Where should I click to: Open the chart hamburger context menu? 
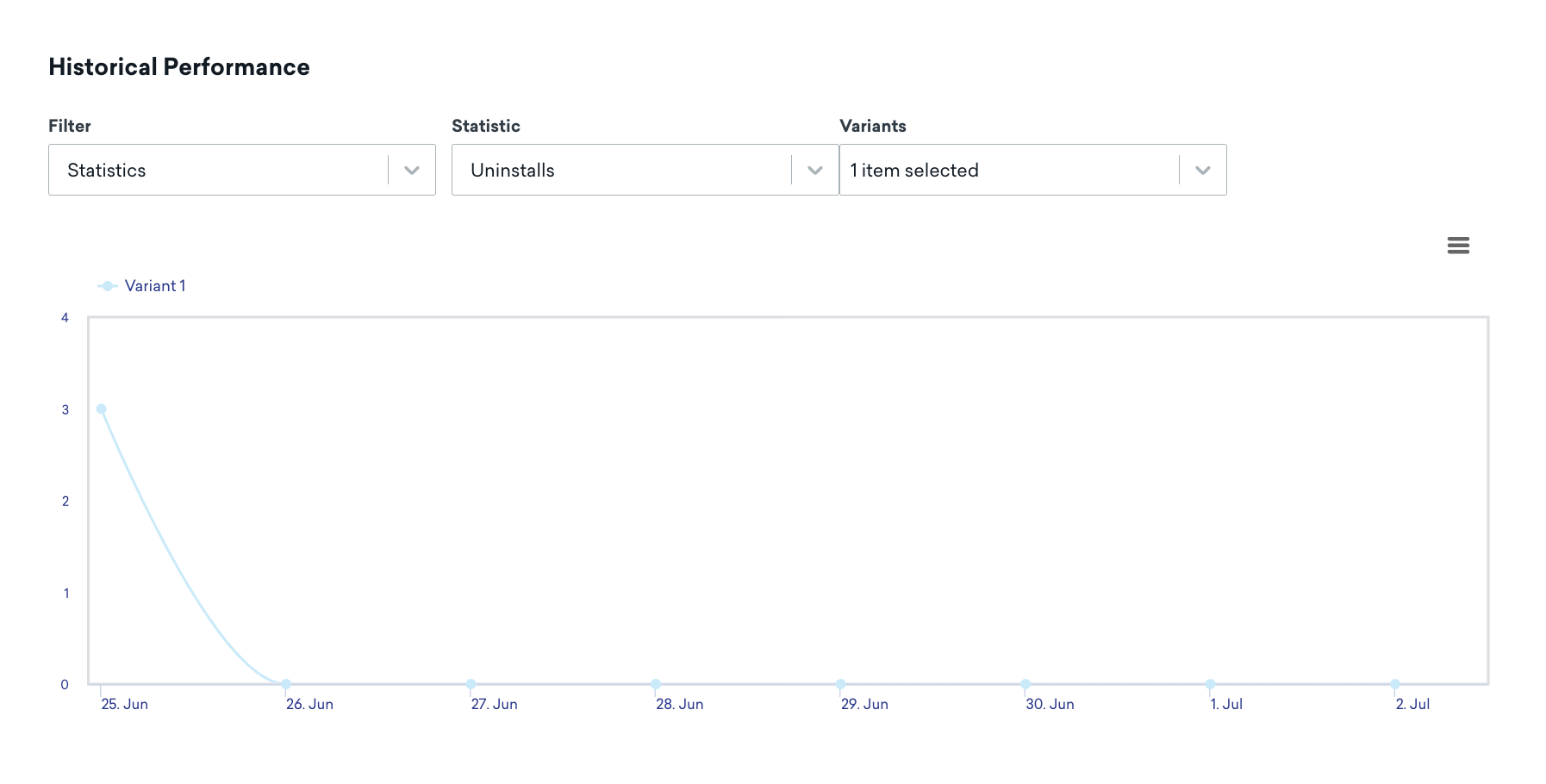1458,246
